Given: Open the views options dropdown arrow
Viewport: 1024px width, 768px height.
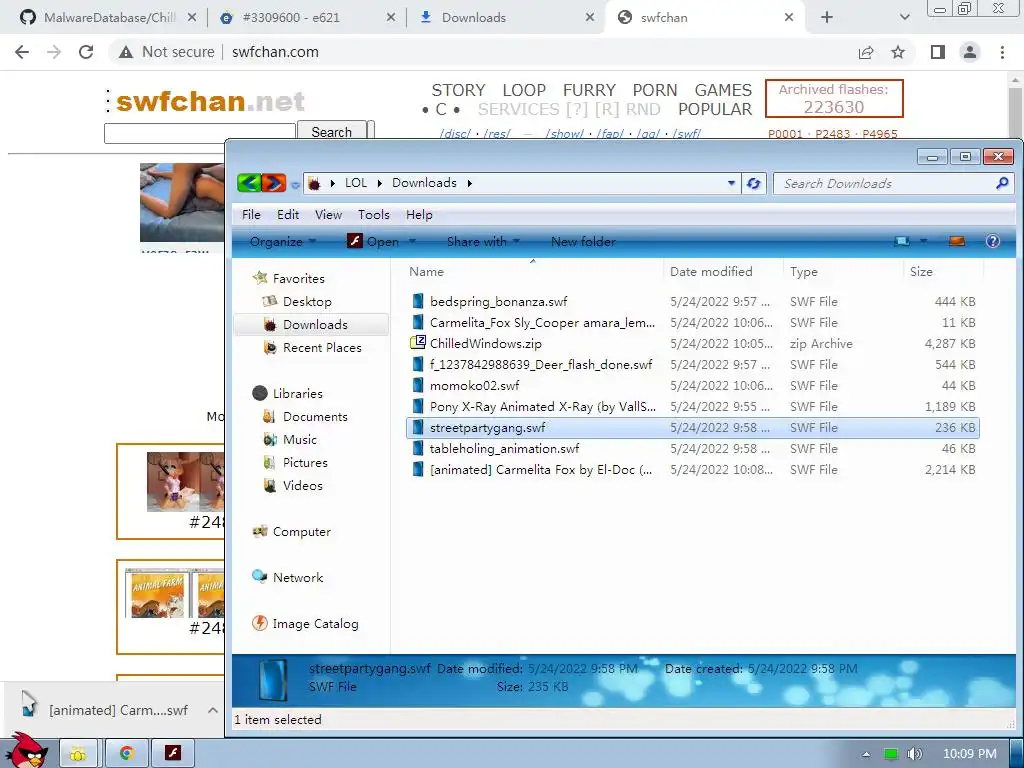Looking at the screenshot, I should point(923,242).
